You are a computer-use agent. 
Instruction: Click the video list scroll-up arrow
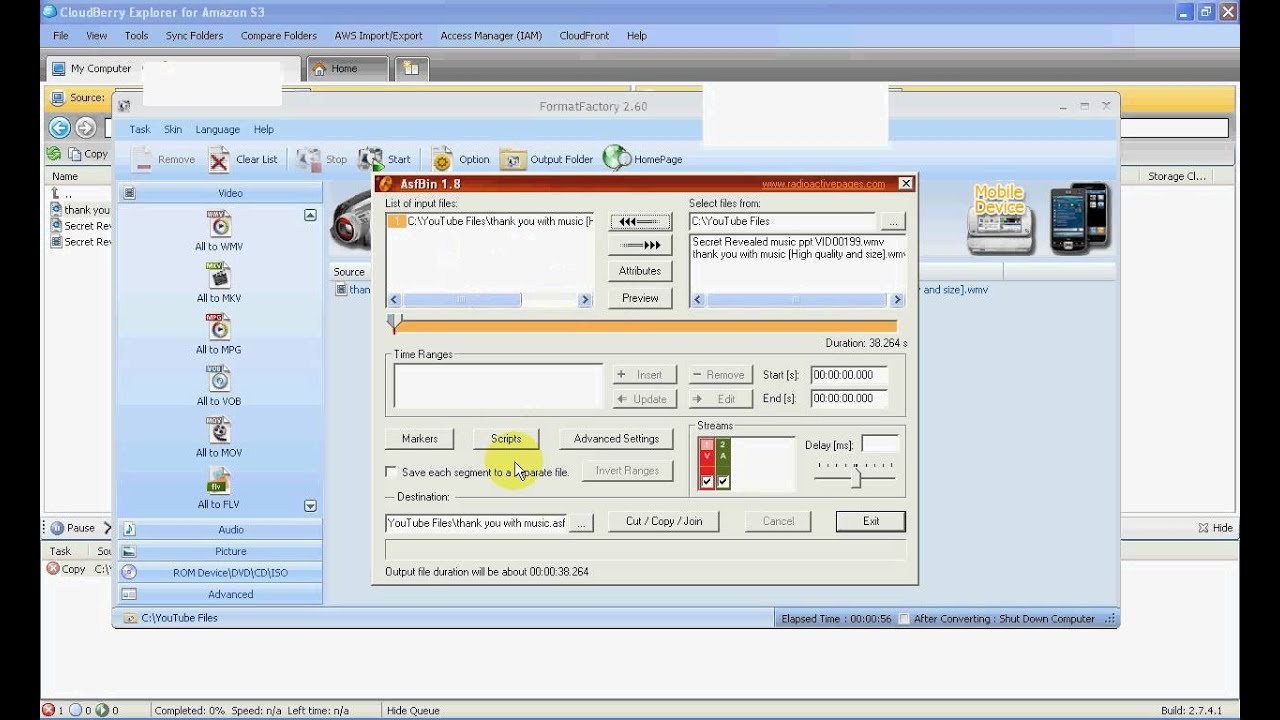pos(310,215)
